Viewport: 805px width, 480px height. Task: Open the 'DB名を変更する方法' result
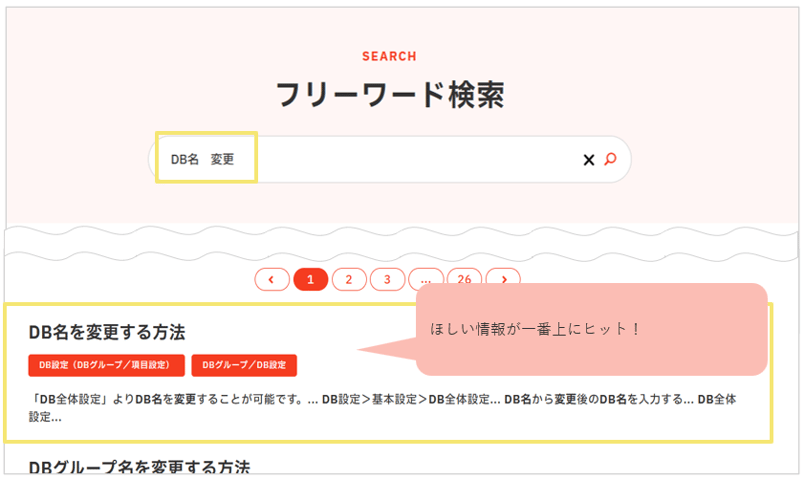107,332
